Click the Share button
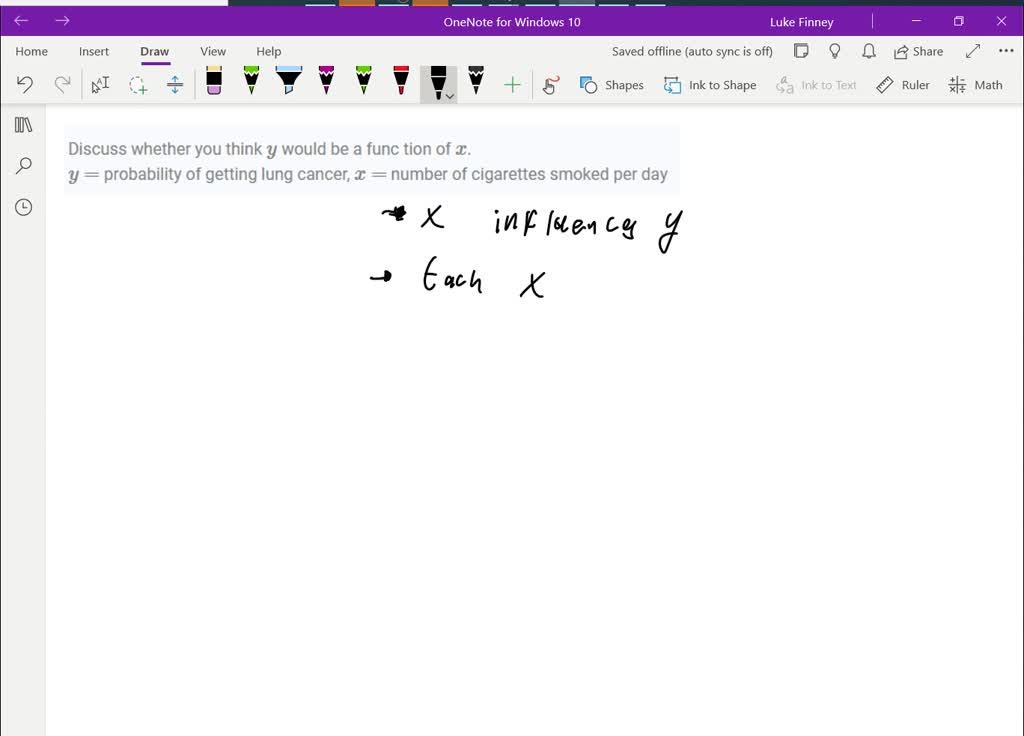The height and width of the screenshot is (736, 1024). (918, 51)
